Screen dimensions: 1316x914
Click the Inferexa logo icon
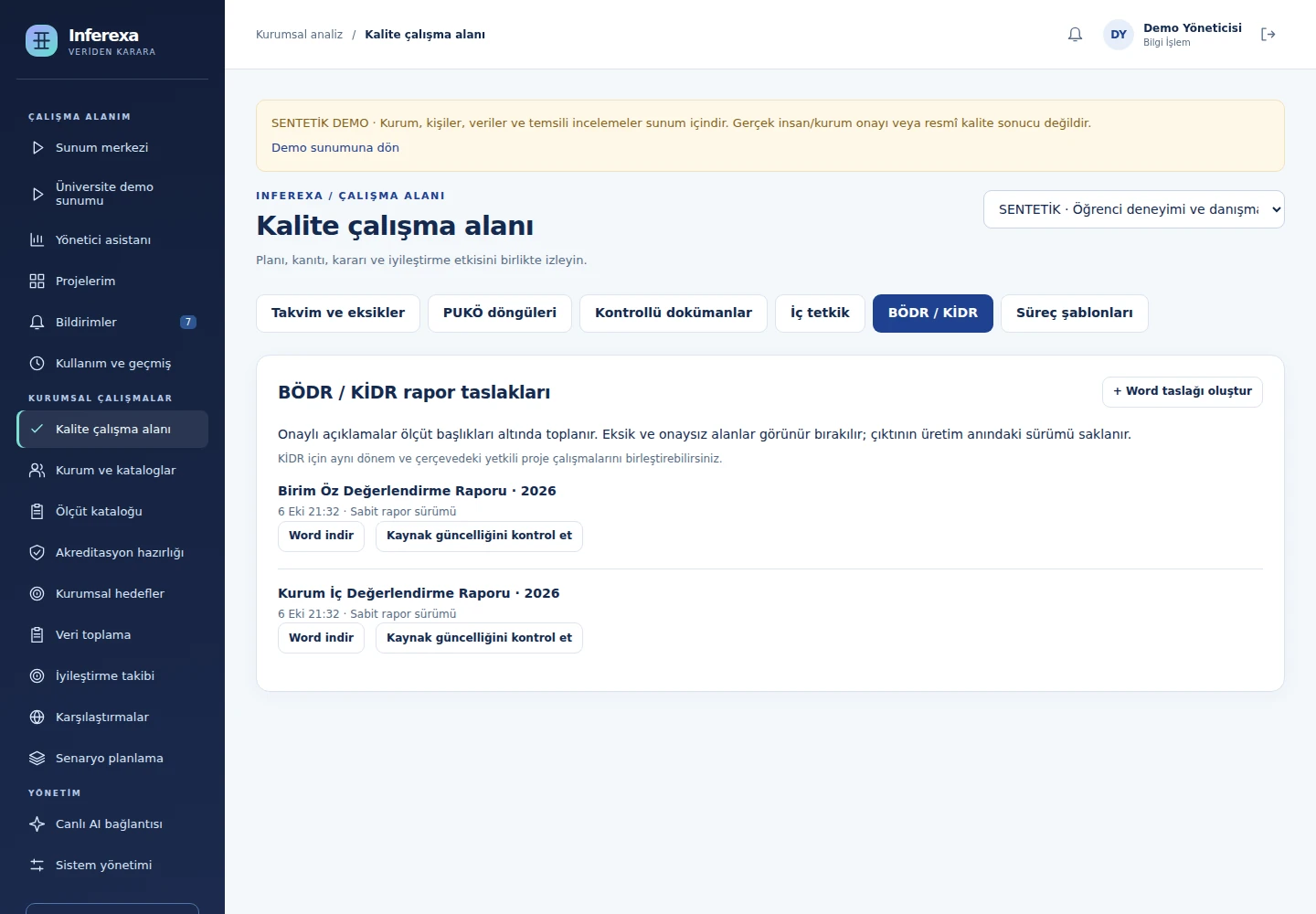tap(41, 40)
